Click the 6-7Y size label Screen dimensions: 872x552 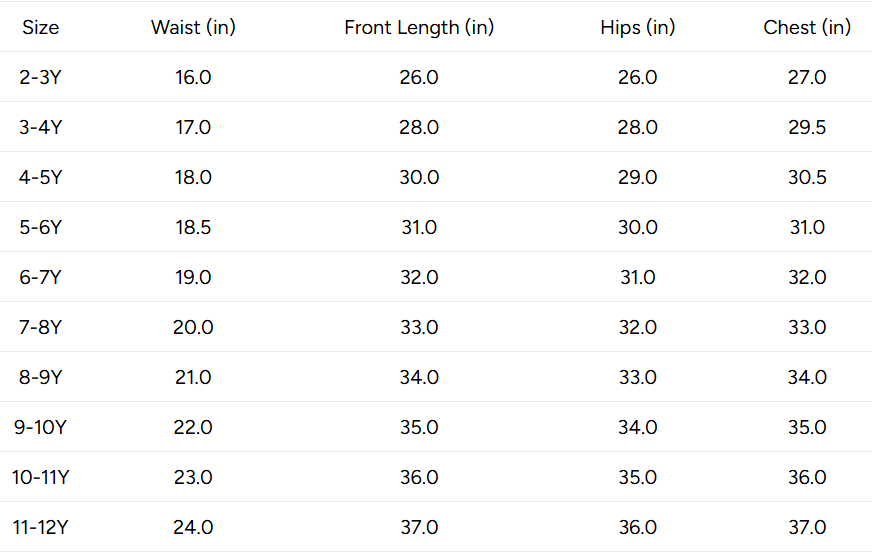40,277
